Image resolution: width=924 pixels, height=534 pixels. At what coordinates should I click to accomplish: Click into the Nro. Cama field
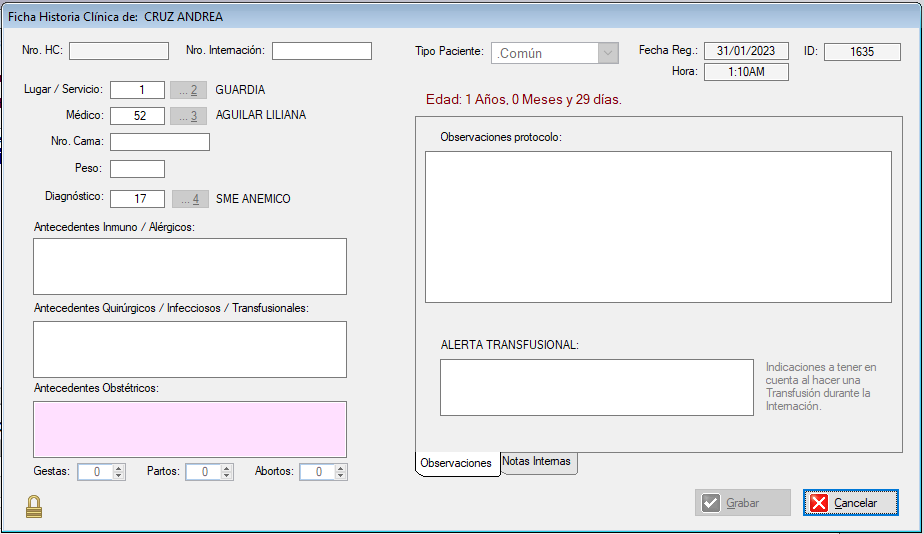pos(160,142)
